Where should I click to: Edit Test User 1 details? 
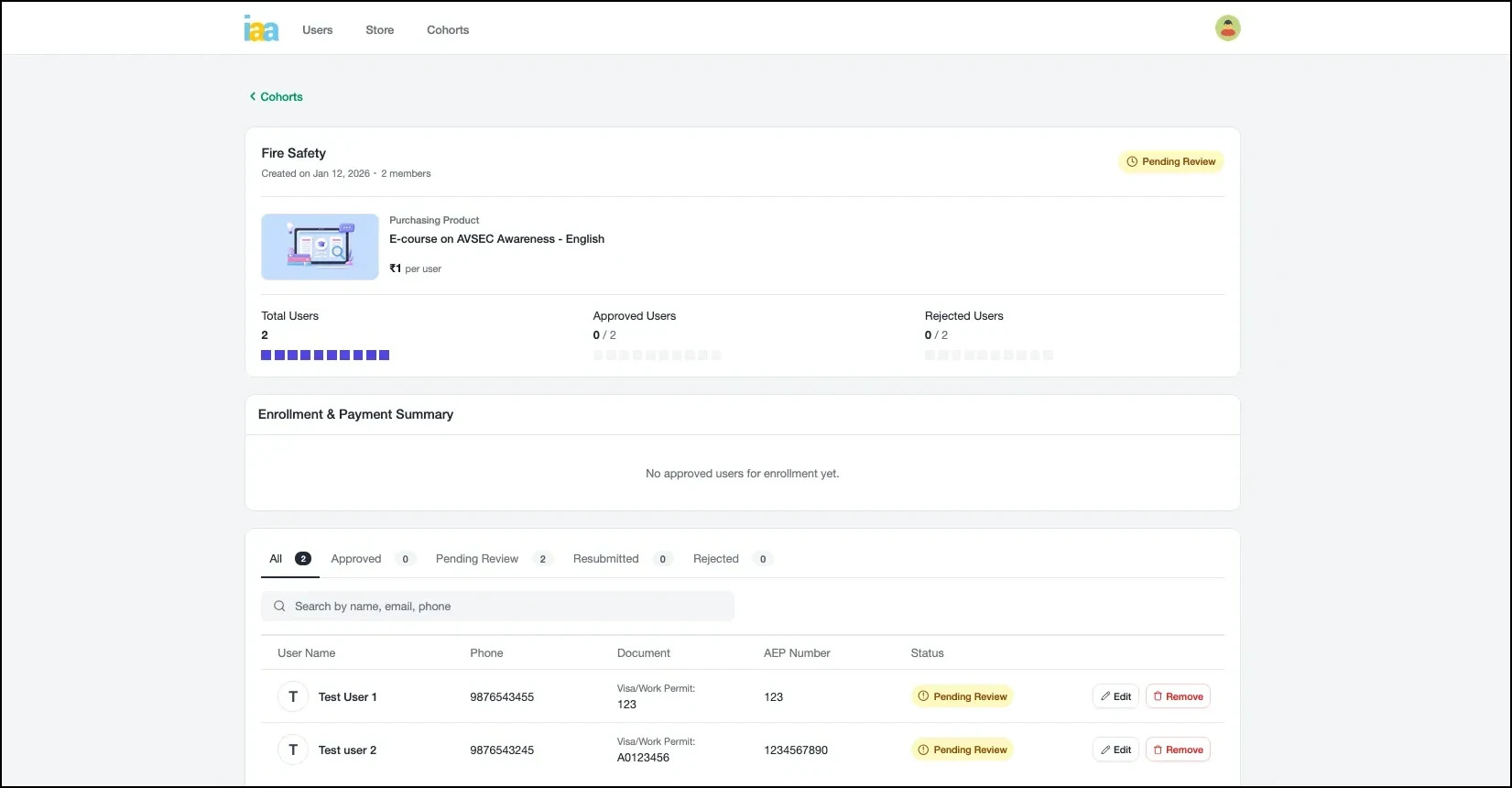coord(1115,696)
